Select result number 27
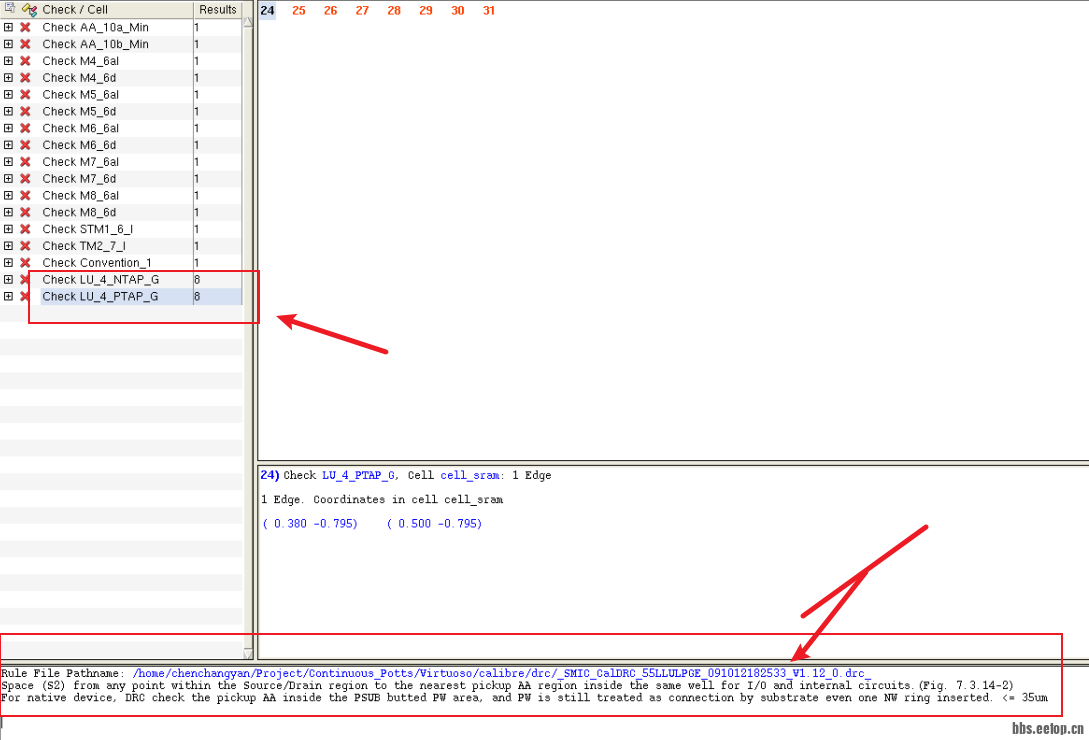1089x740 pixels. (362, 10)
